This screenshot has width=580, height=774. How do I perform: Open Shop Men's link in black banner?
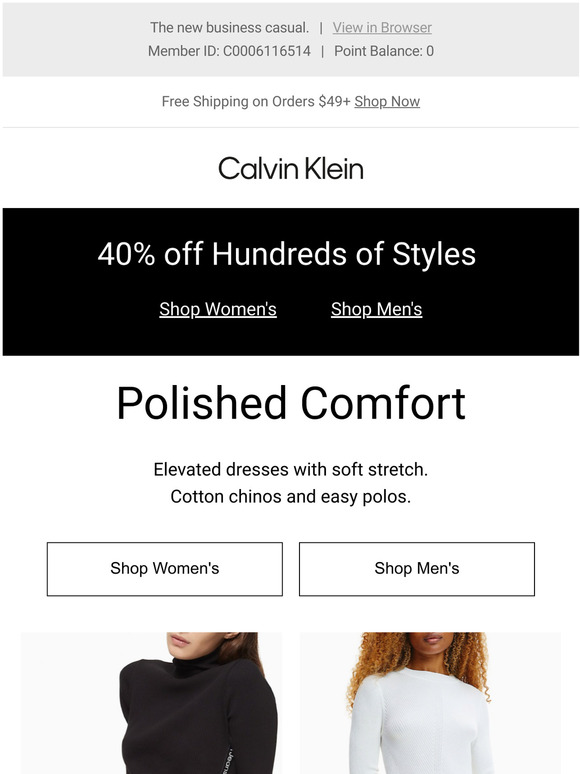click(377, 309)
